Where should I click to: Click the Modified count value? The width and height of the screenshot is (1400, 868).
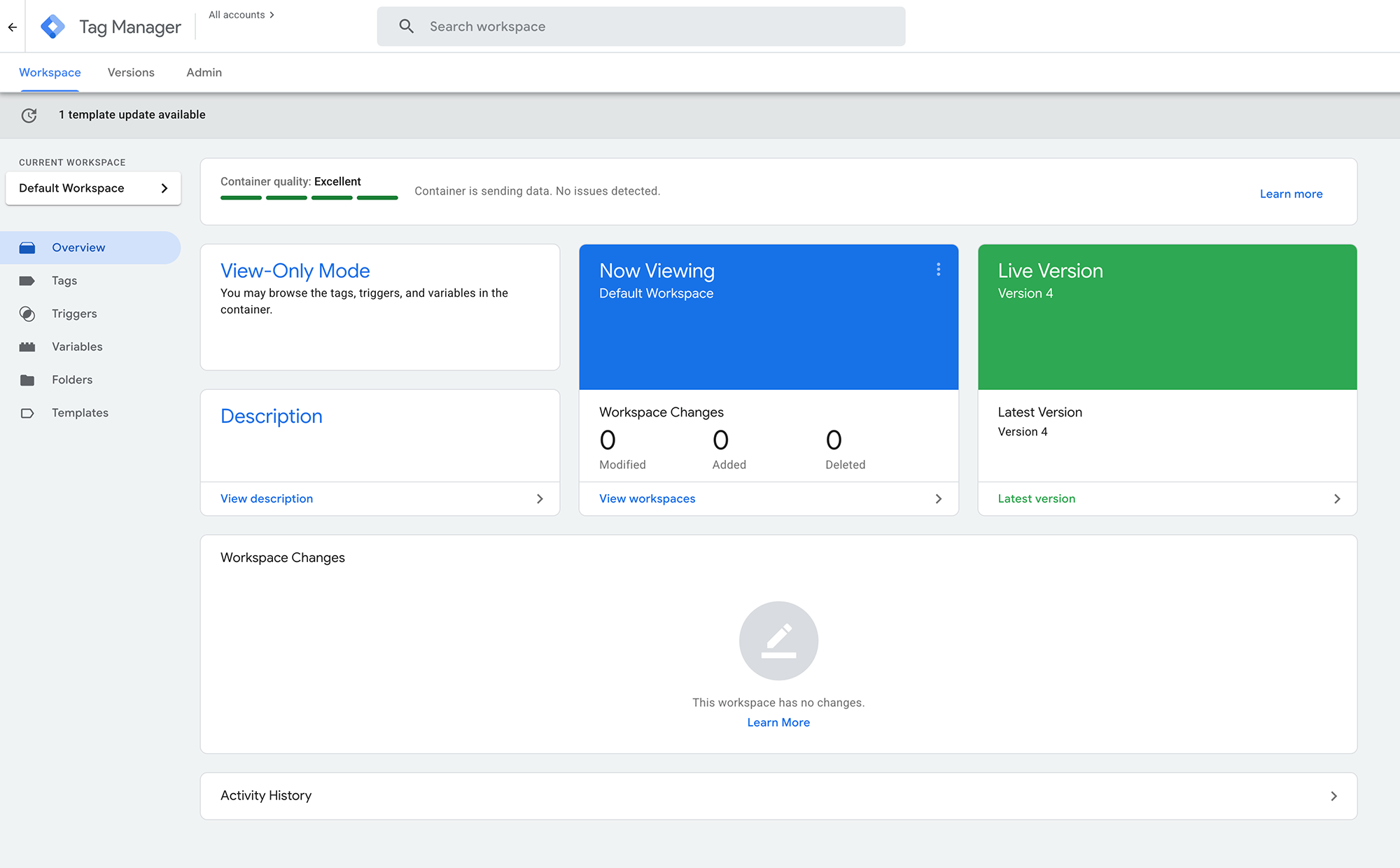click(608, 440)
